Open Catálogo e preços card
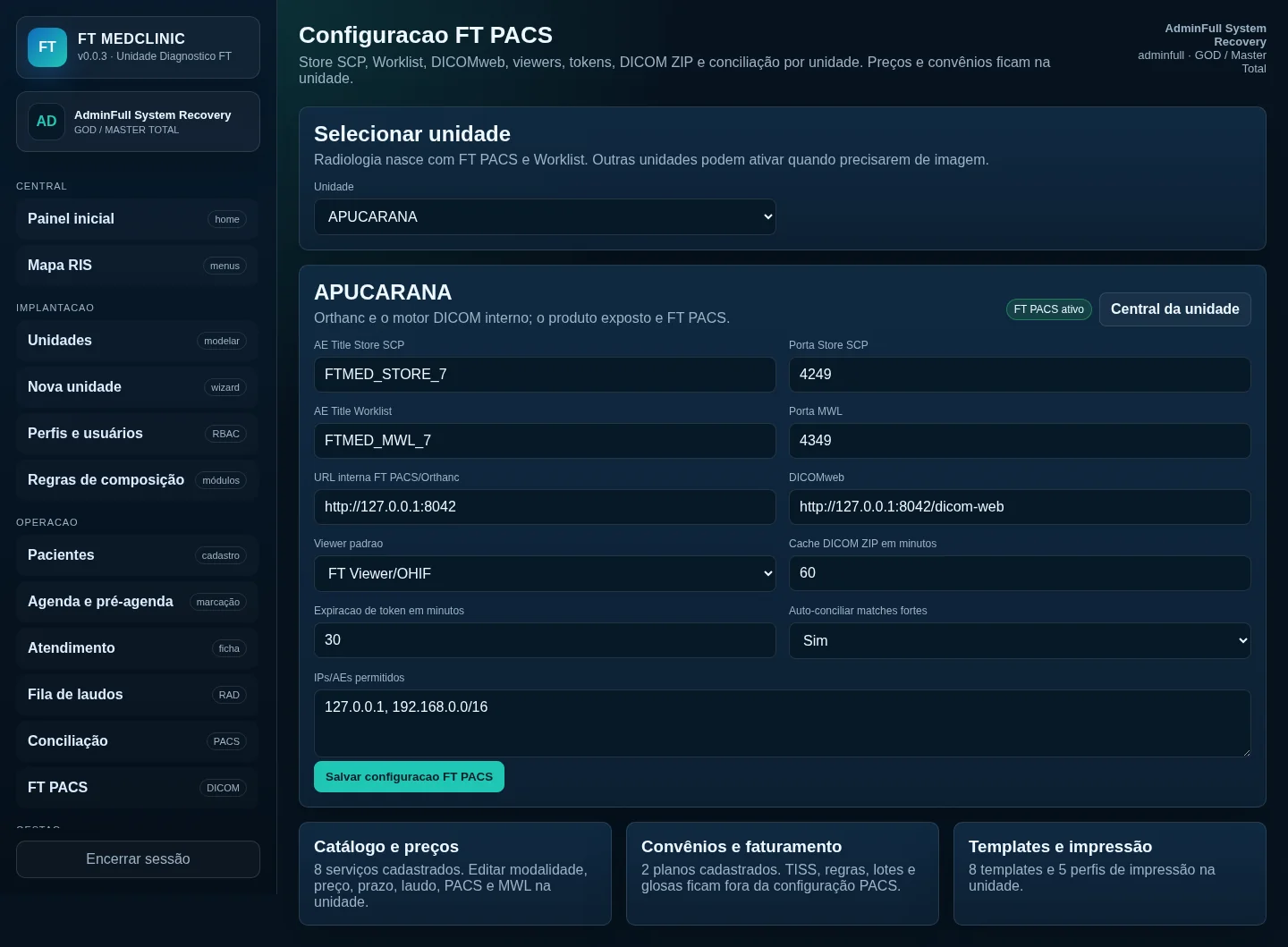Image resolution: width=1288 pixels, height=947 pixels. (455, 874)
